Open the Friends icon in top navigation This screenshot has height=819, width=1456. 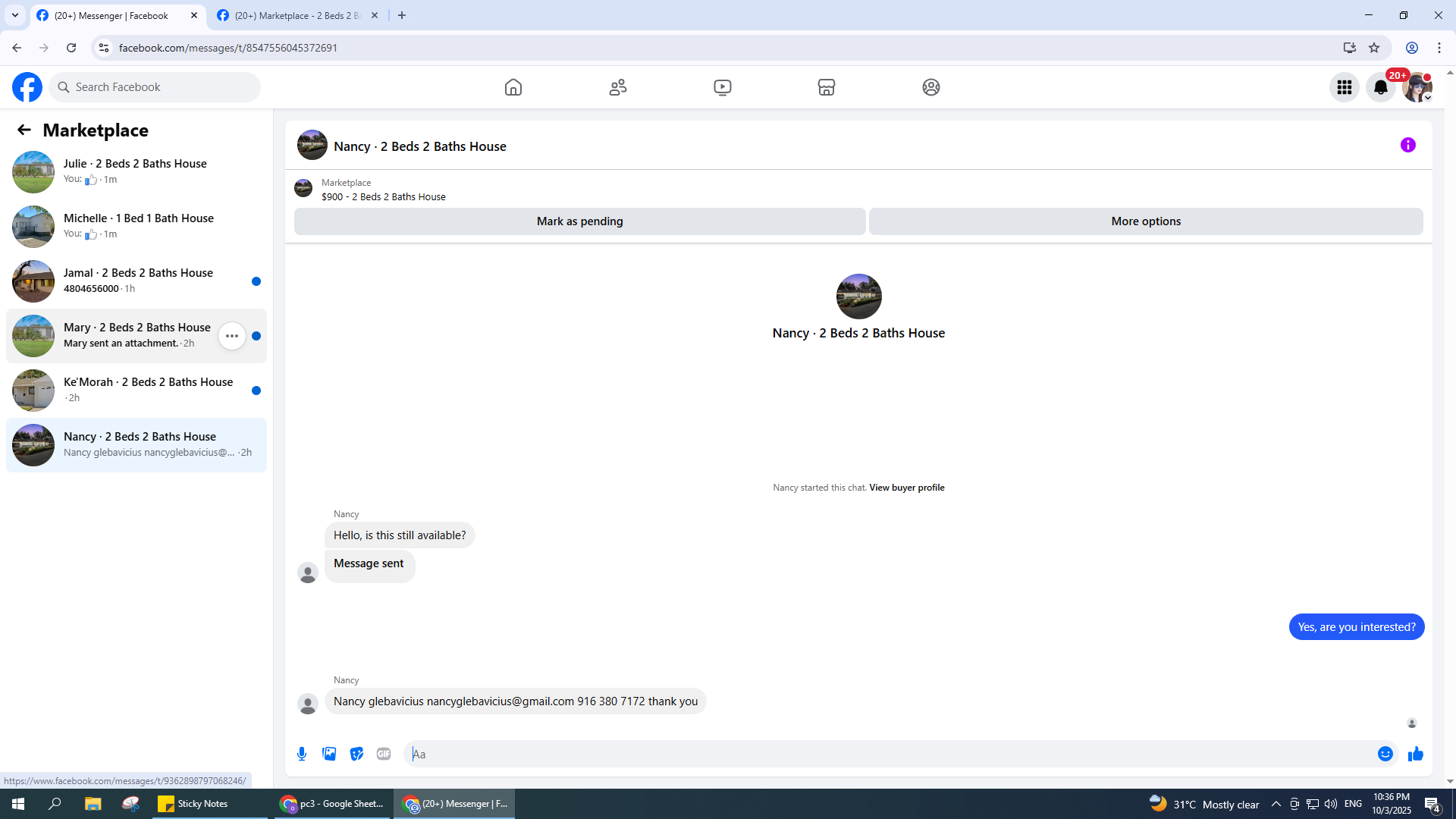[618, 87]
